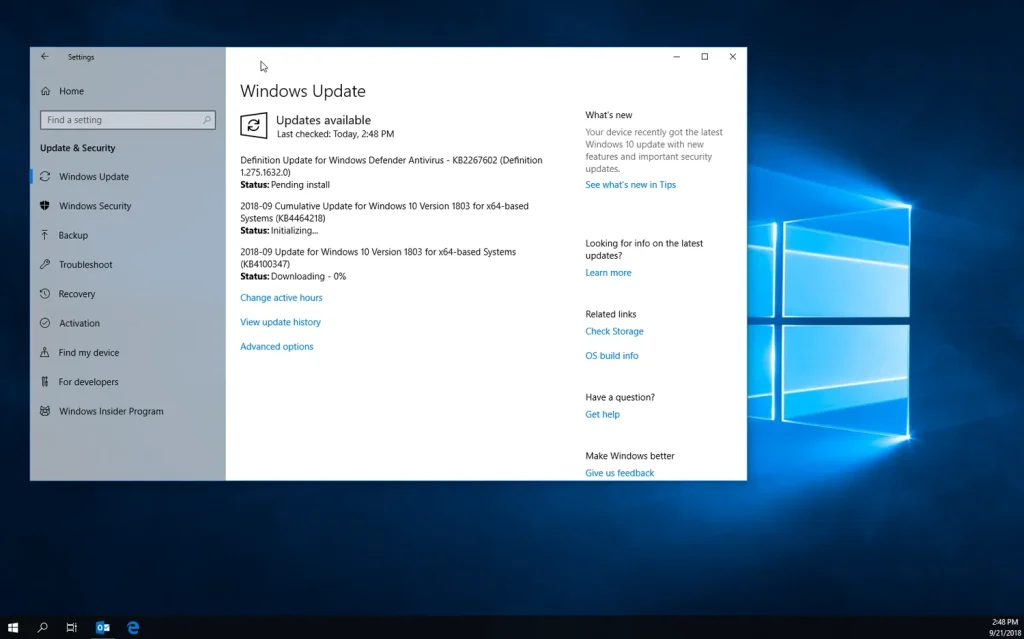Click the For developers tools icon
The width and height of the screenshot is (1024, 639).
point(45,382)
